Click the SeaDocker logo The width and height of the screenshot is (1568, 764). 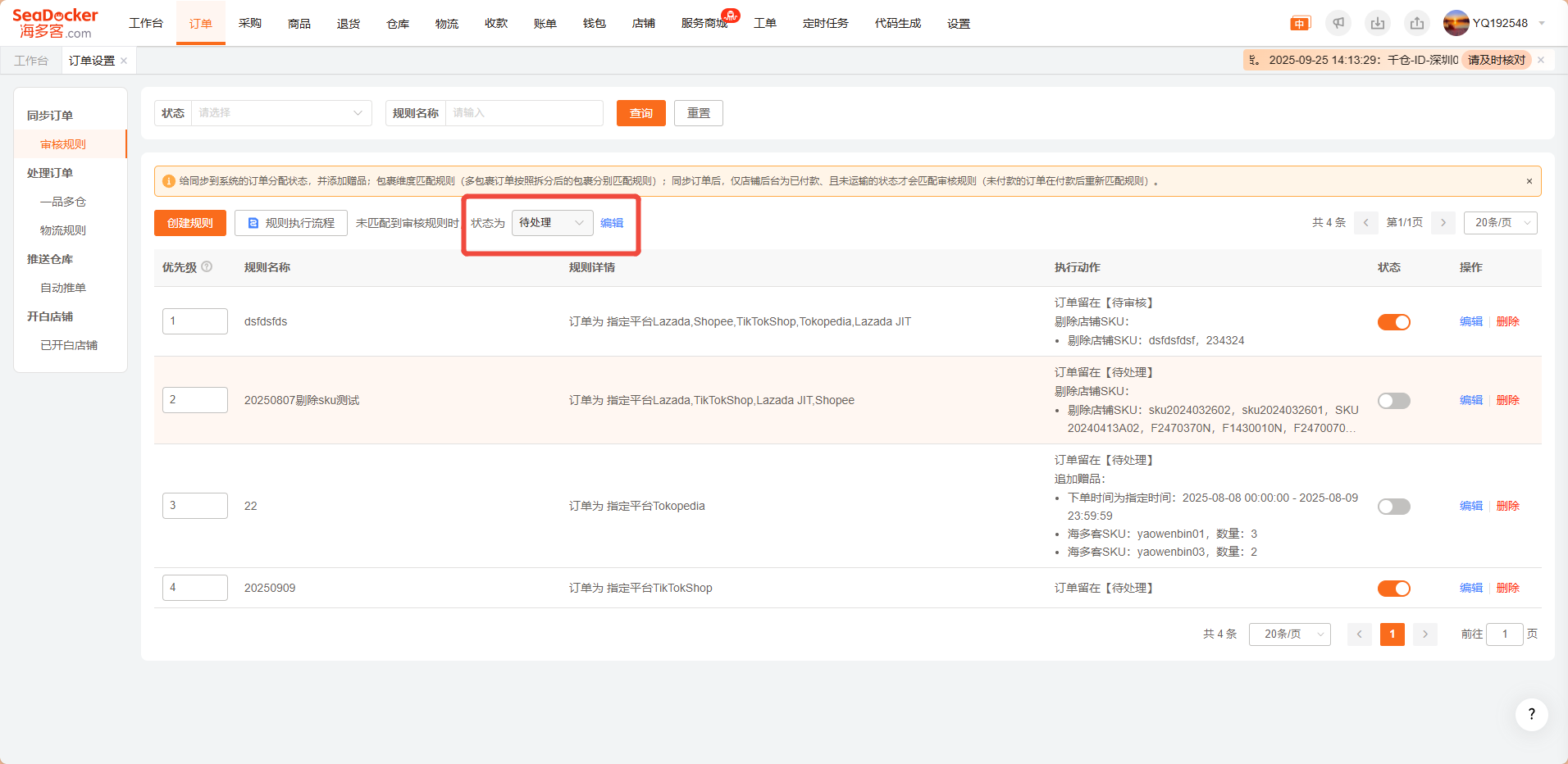pos(55,23)
